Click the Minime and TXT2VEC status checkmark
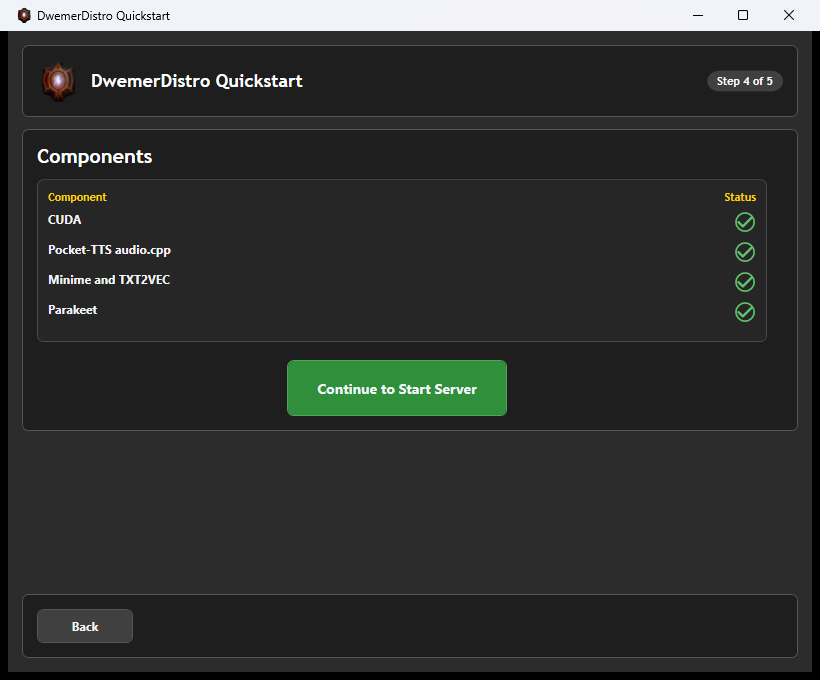Screen dimensions: 820x680 pyautogui.click(x=745, y=282)
